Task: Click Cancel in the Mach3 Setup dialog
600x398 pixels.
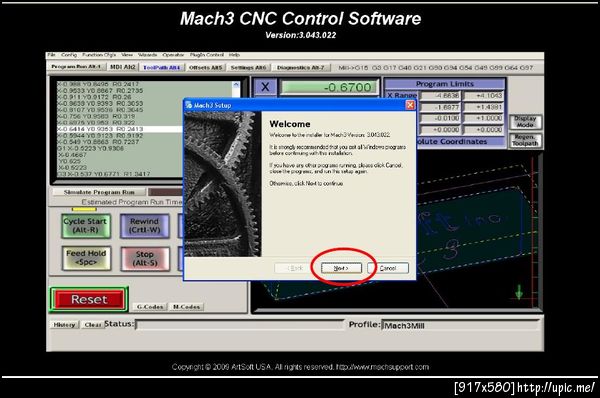Action: [388, 268]
